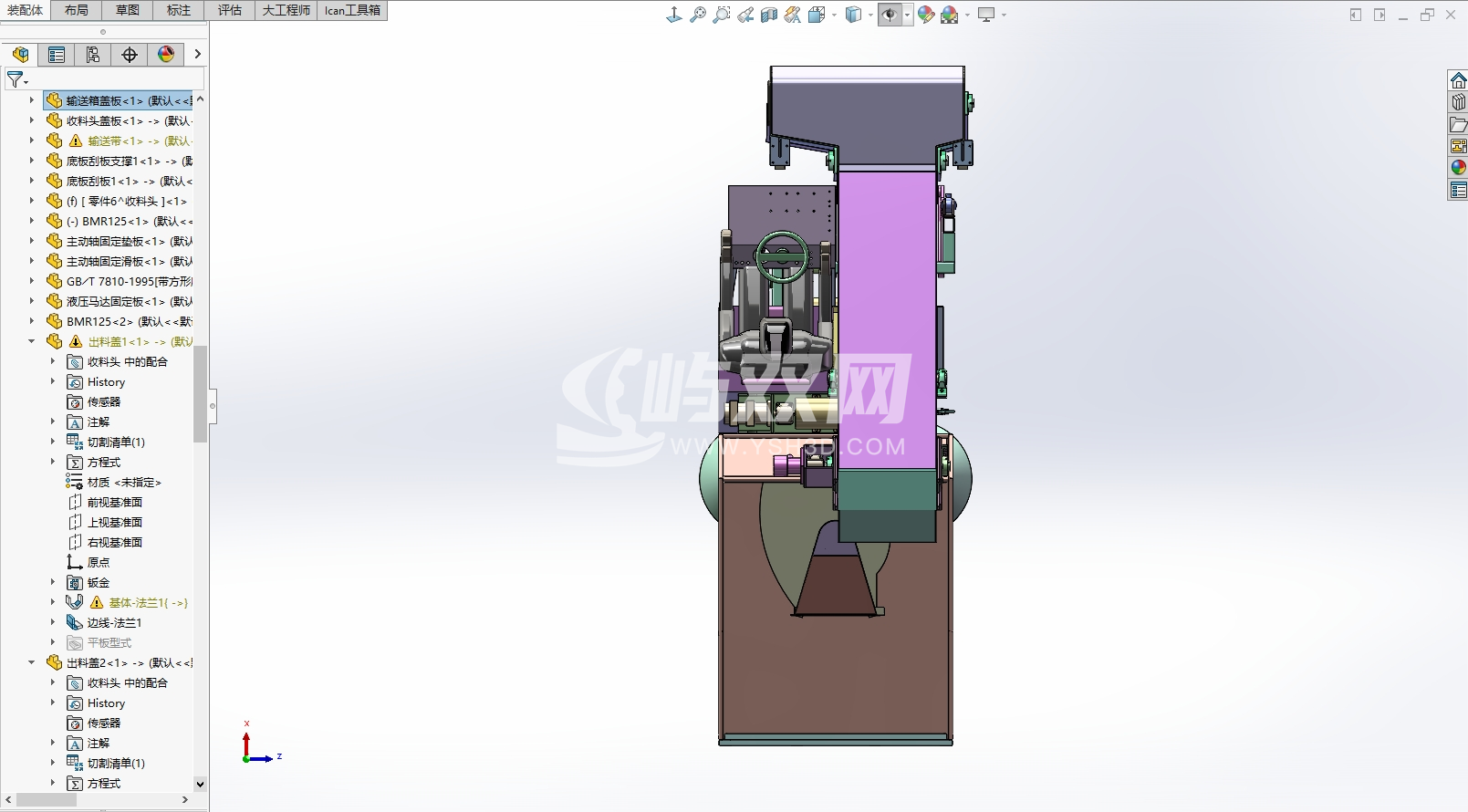Click the feature tree vertical scrollbar thumb
Screen dimensions: 1468x812
200,394
